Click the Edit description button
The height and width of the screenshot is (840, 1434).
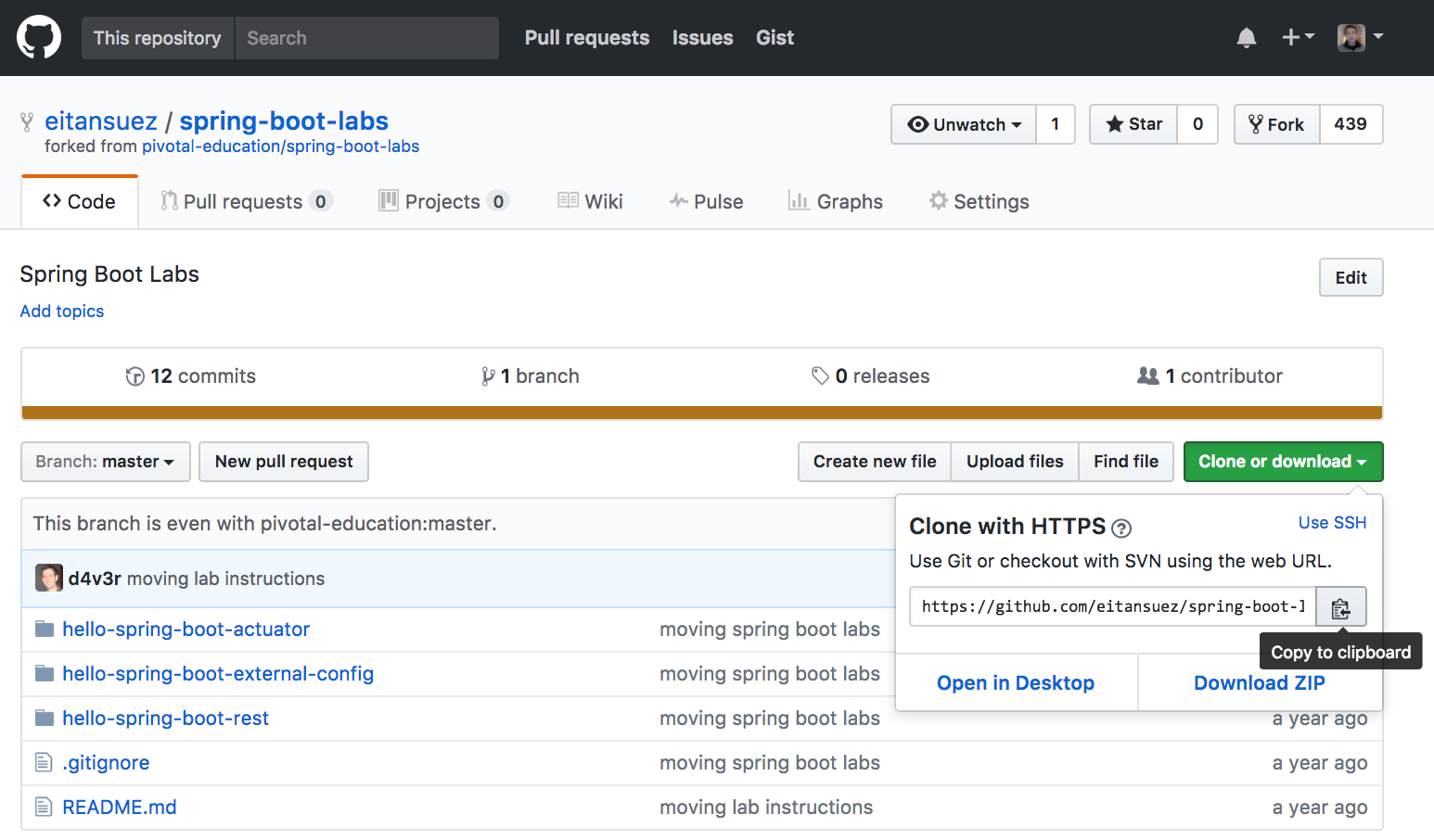[x=1351, y=277]
